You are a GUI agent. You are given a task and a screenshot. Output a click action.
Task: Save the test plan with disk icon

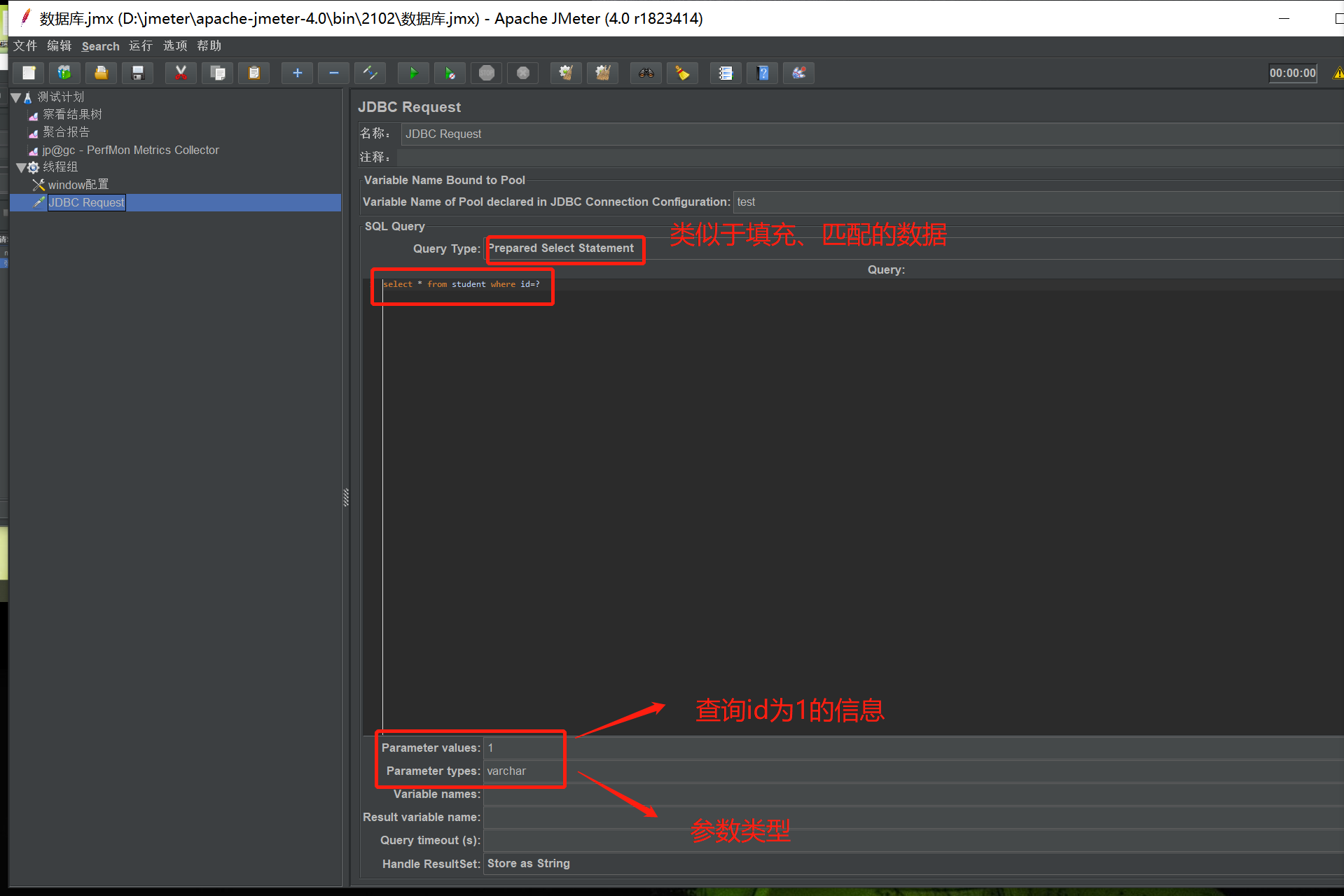click(x=138, y=73)
